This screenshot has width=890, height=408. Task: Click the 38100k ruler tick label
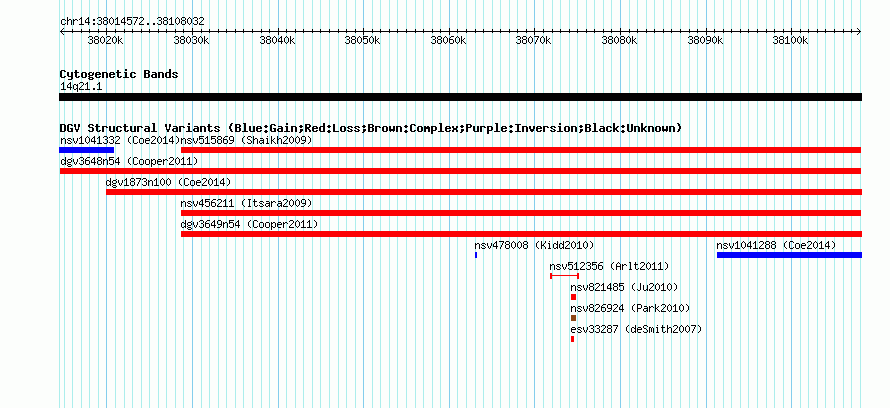point(791,41)
